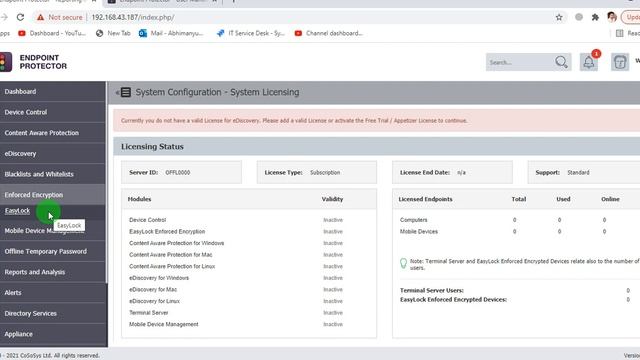This screenshot has height=360, width=640.
Task: Click the Modules column header
Action: pyautogui.click(x=140, y=199)
